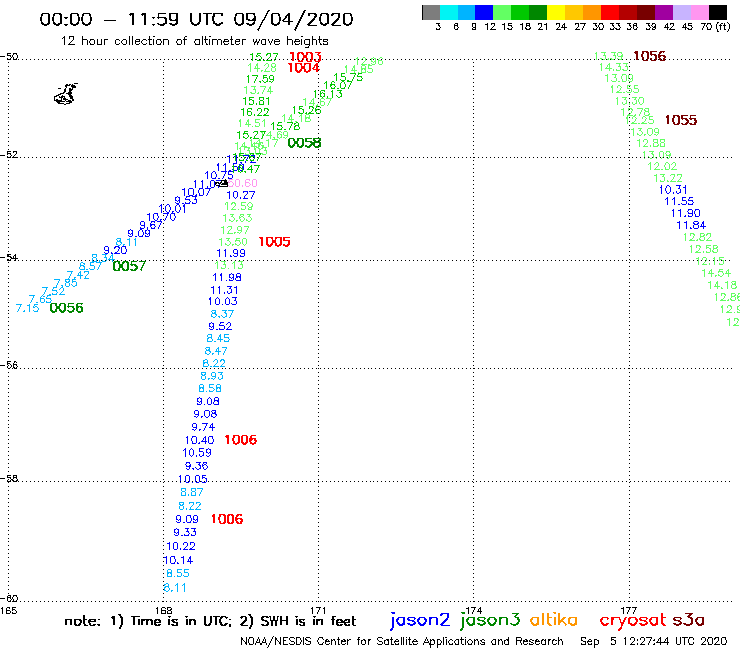Click the jason3 satellite legend label

(490, 620)
